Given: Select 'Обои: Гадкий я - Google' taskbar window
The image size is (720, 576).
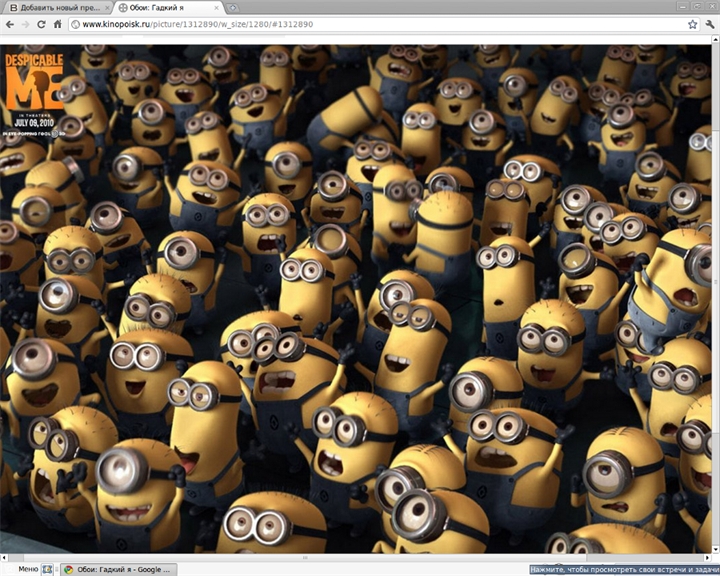Looking at the screenshot, I should [118, 570].
